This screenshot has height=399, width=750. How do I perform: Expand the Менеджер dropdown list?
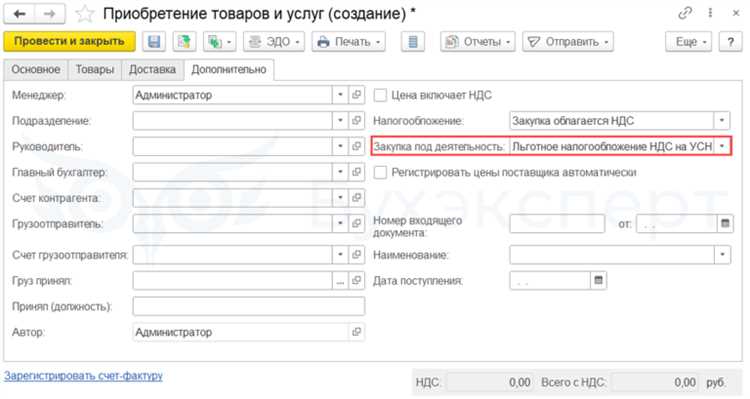pos(340,95)
